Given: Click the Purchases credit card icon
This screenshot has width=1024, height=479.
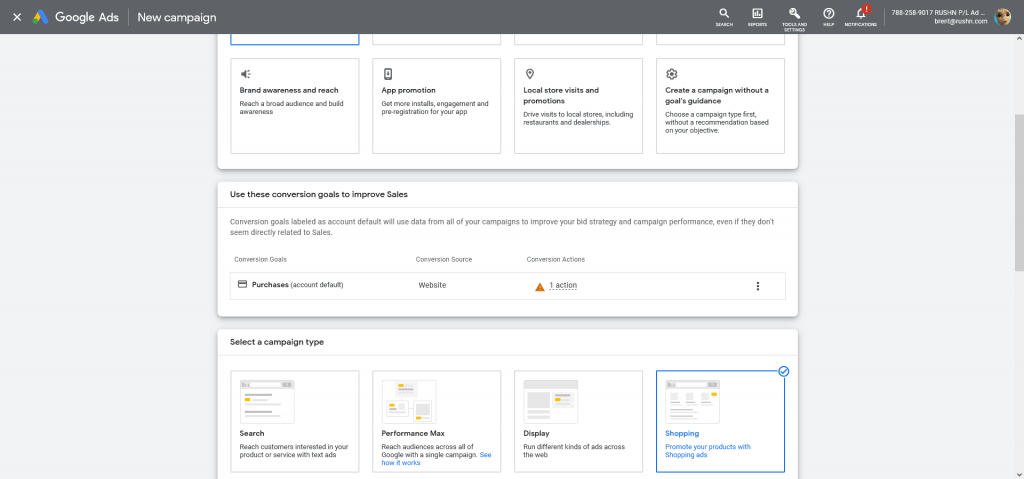Looking at the screenshot, I should pos(242,284).
